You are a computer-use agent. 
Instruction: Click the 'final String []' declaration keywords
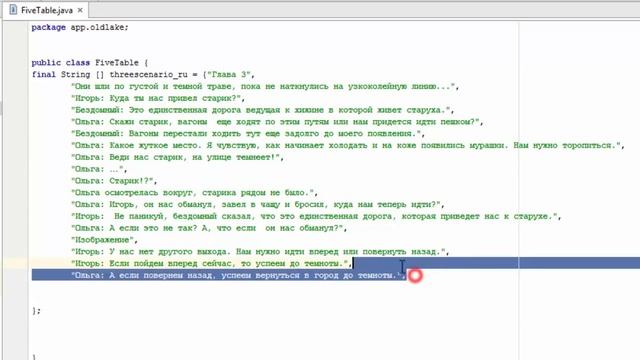(68, 74)
